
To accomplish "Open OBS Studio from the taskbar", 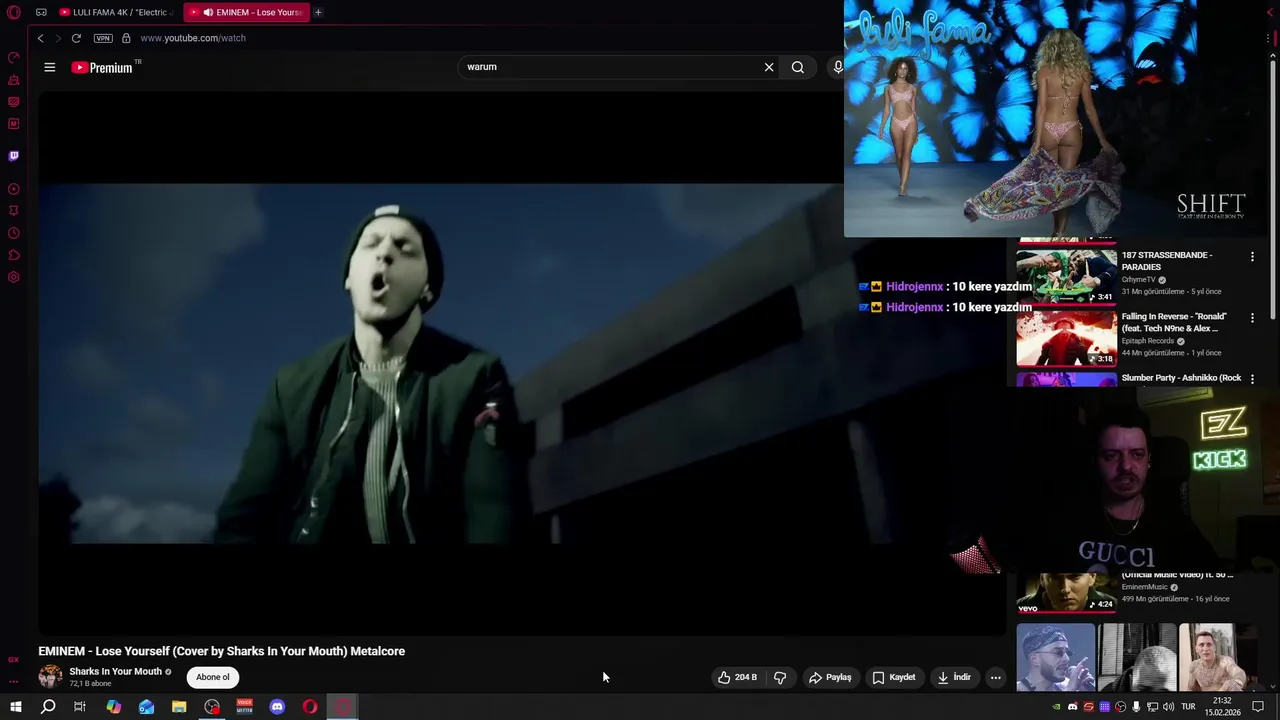I will [212, 707].
